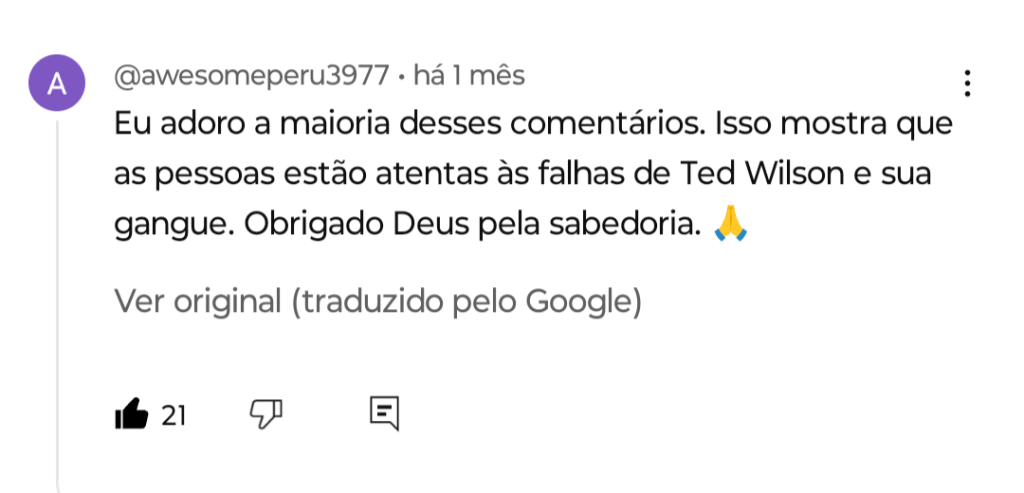
Task: Click the like count "21"
Action: pos(174,414)
